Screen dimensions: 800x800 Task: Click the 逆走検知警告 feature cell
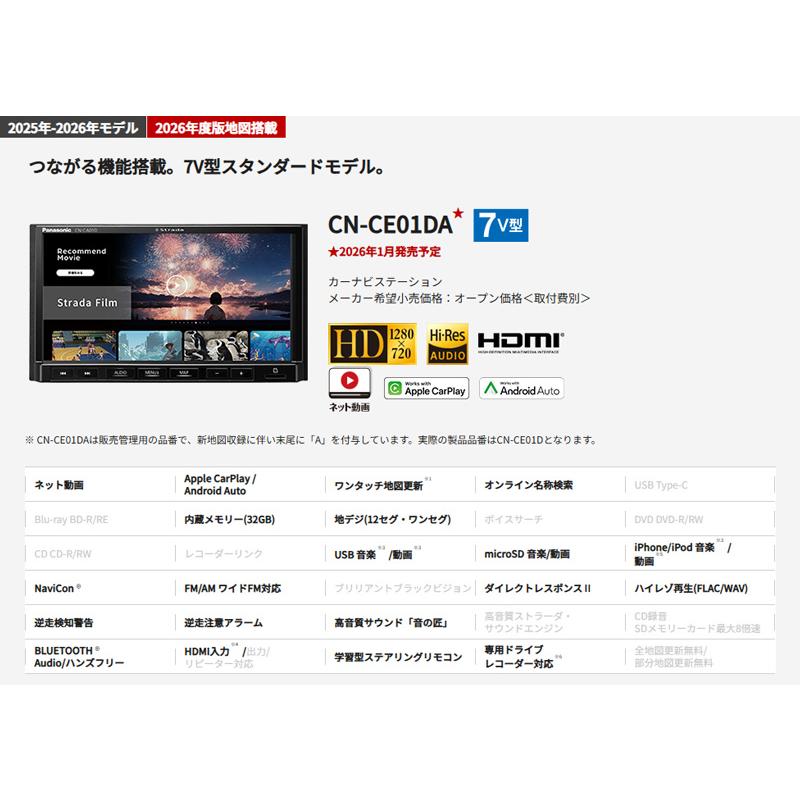pos(99,622)
